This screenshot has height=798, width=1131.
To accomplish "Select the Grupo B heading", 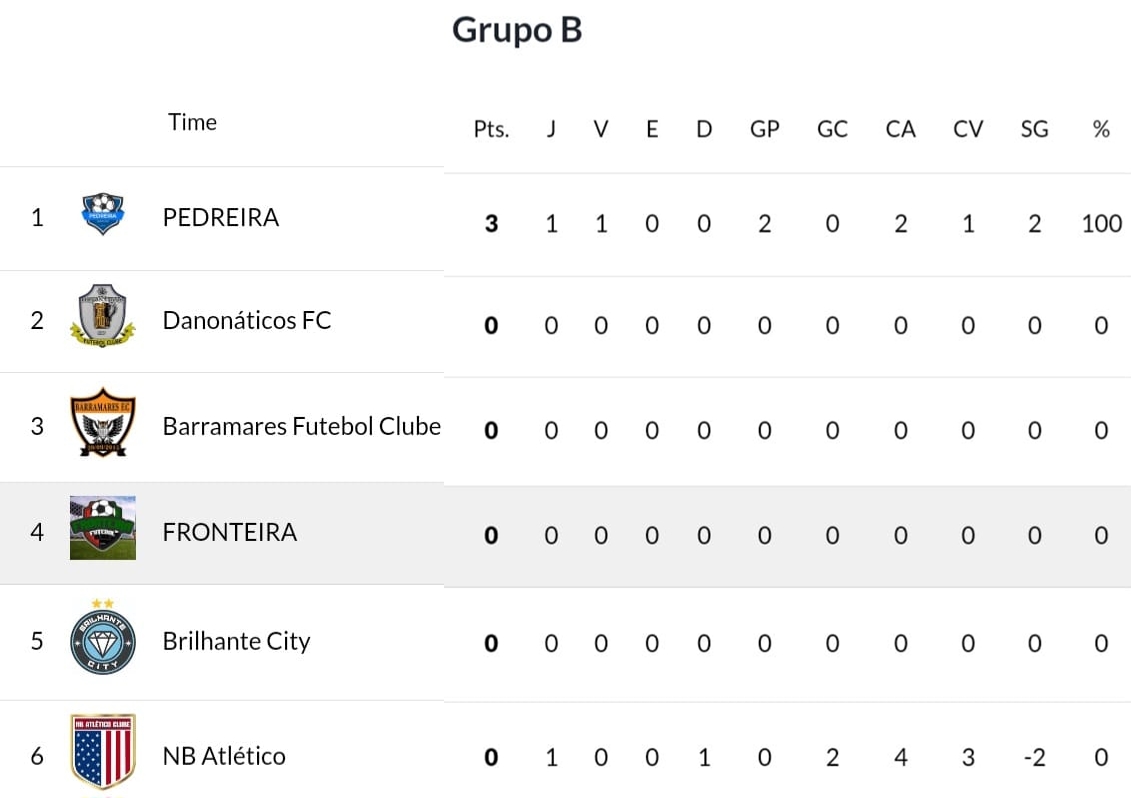I will point(517,30).
